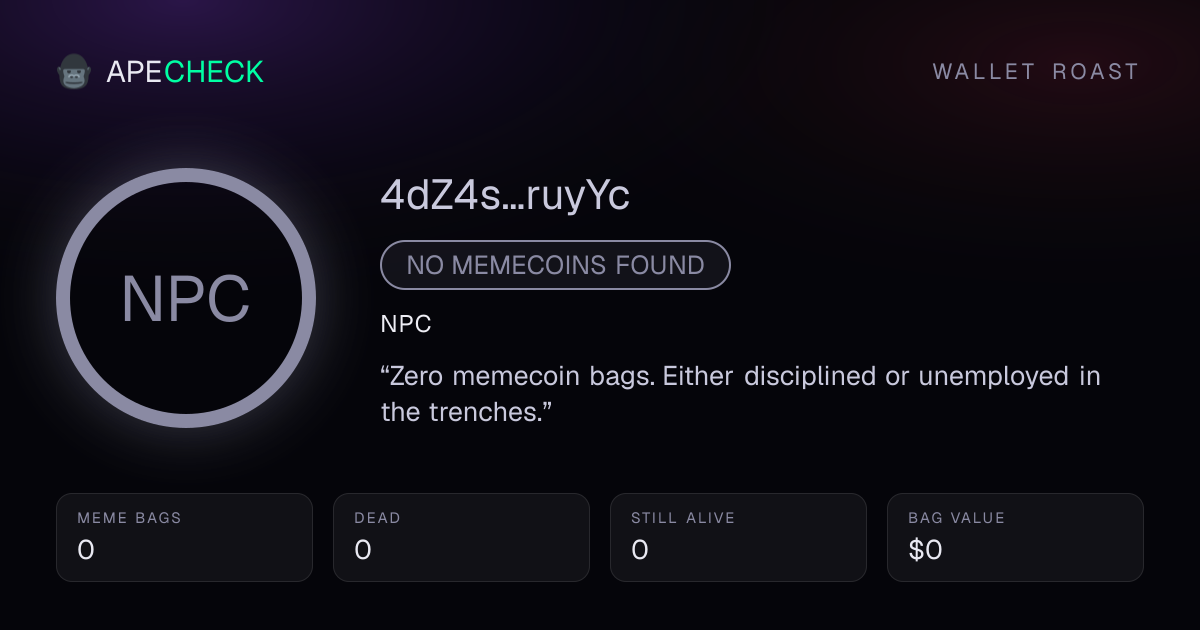Click the zero value under MEME BAGS
Screen dimensions: 1200x630
pyautogui.click(x=86, y=550)
